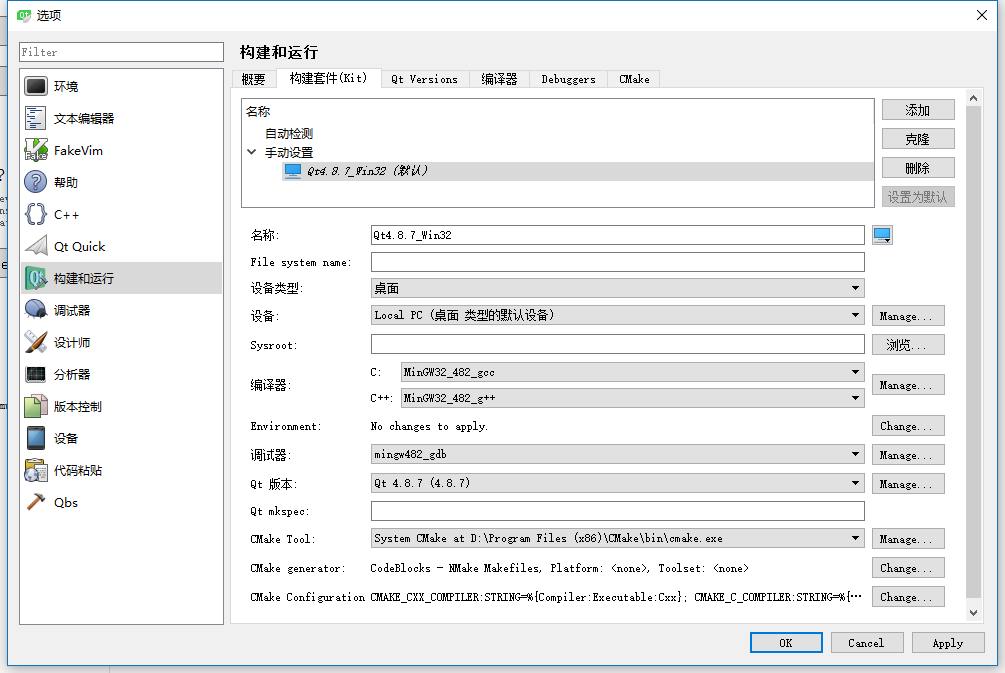Click the Cancel button
Image resolution: width=1005 pixels, height=673 pixels.
tap(867, 643)
